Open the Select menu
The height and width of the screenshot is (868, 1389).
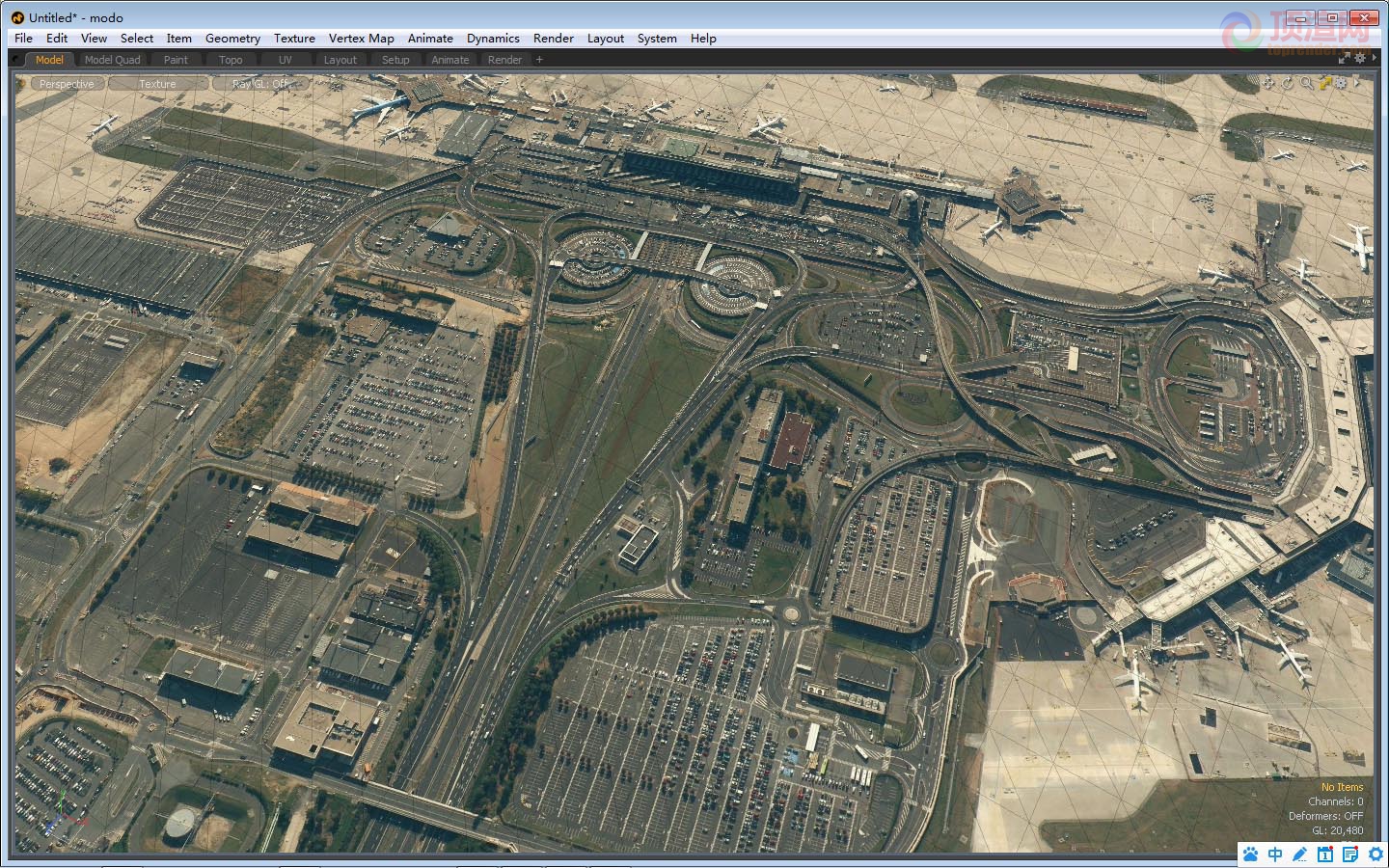[x=137, y=39]
